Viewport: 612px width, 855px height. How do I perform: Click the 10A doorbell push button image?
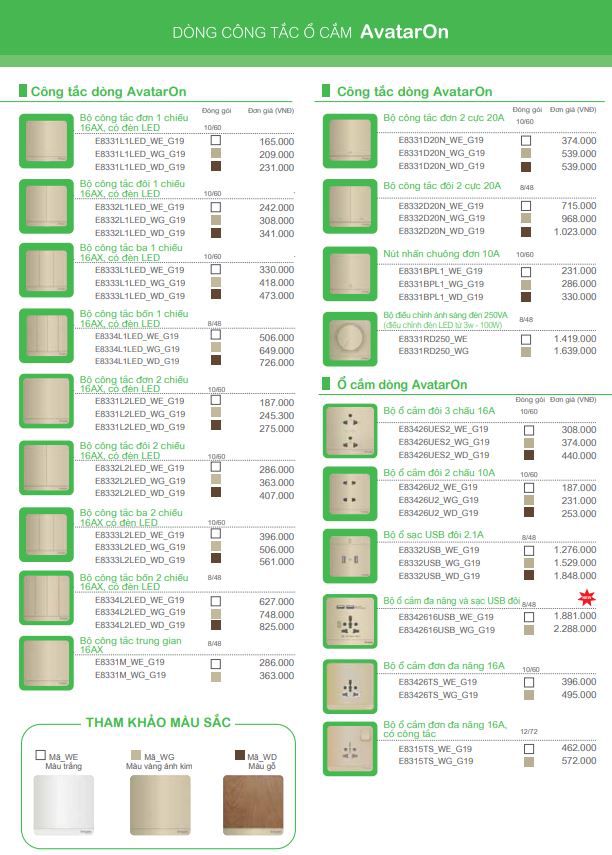pos(350,274)
